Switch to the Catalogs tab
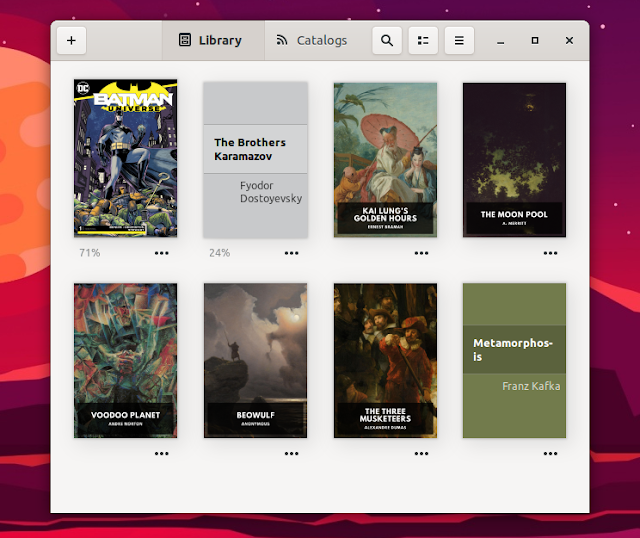This screenshot has width=640, height=538. 312,41
